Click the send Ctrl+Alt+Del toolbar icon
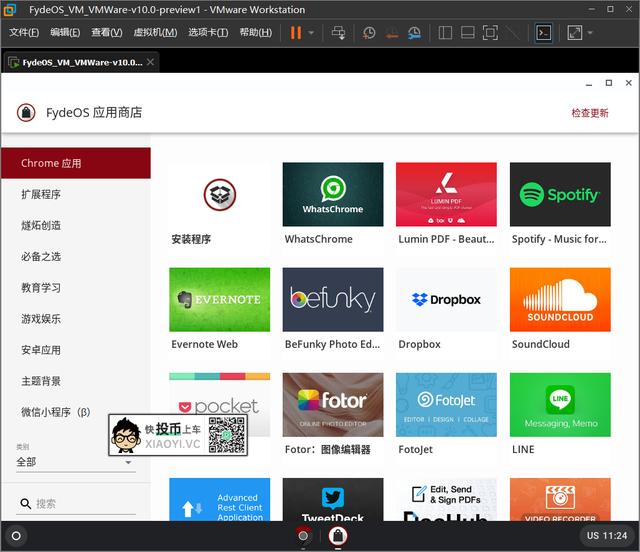Image resolution: width=640 pixels, height=552 pixels. point(338,33)
